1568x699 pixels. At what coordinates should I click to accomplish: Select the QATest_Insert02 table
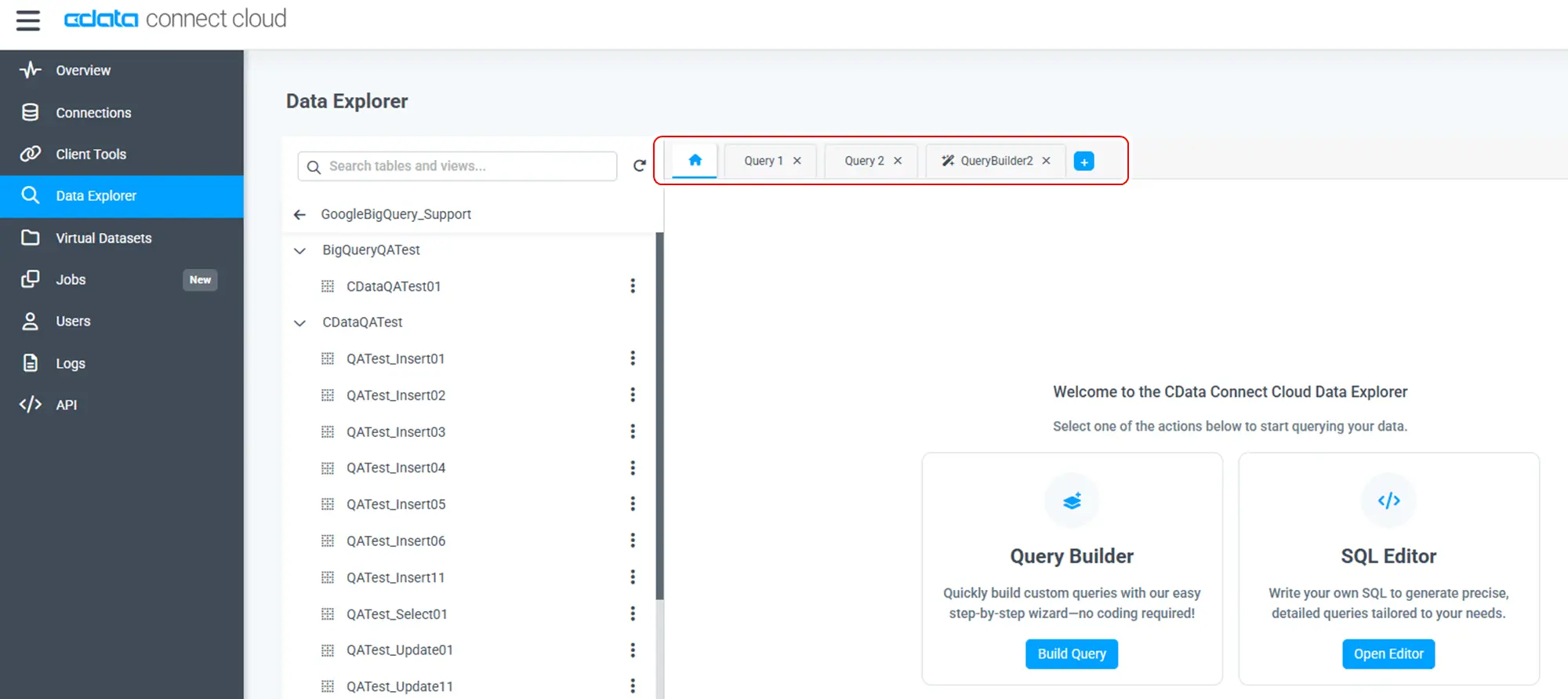point(396,395)
